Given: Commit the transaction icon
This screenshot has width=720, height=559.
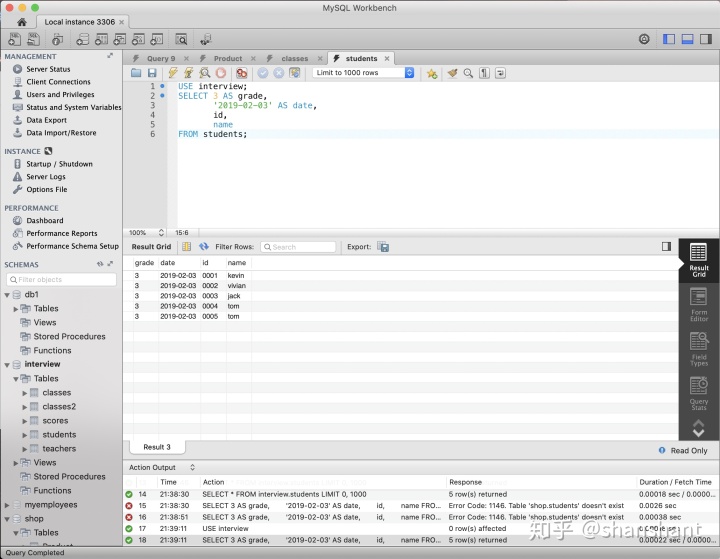Looking at the screenshot, I should click(263, 73).
